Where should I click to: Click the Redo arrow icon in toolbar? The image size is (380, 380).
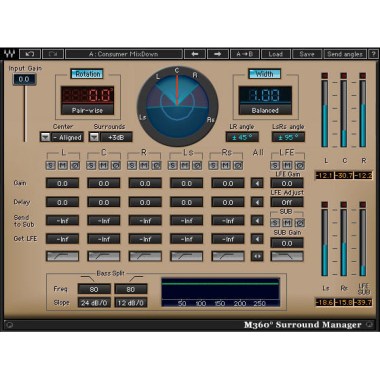53,54
